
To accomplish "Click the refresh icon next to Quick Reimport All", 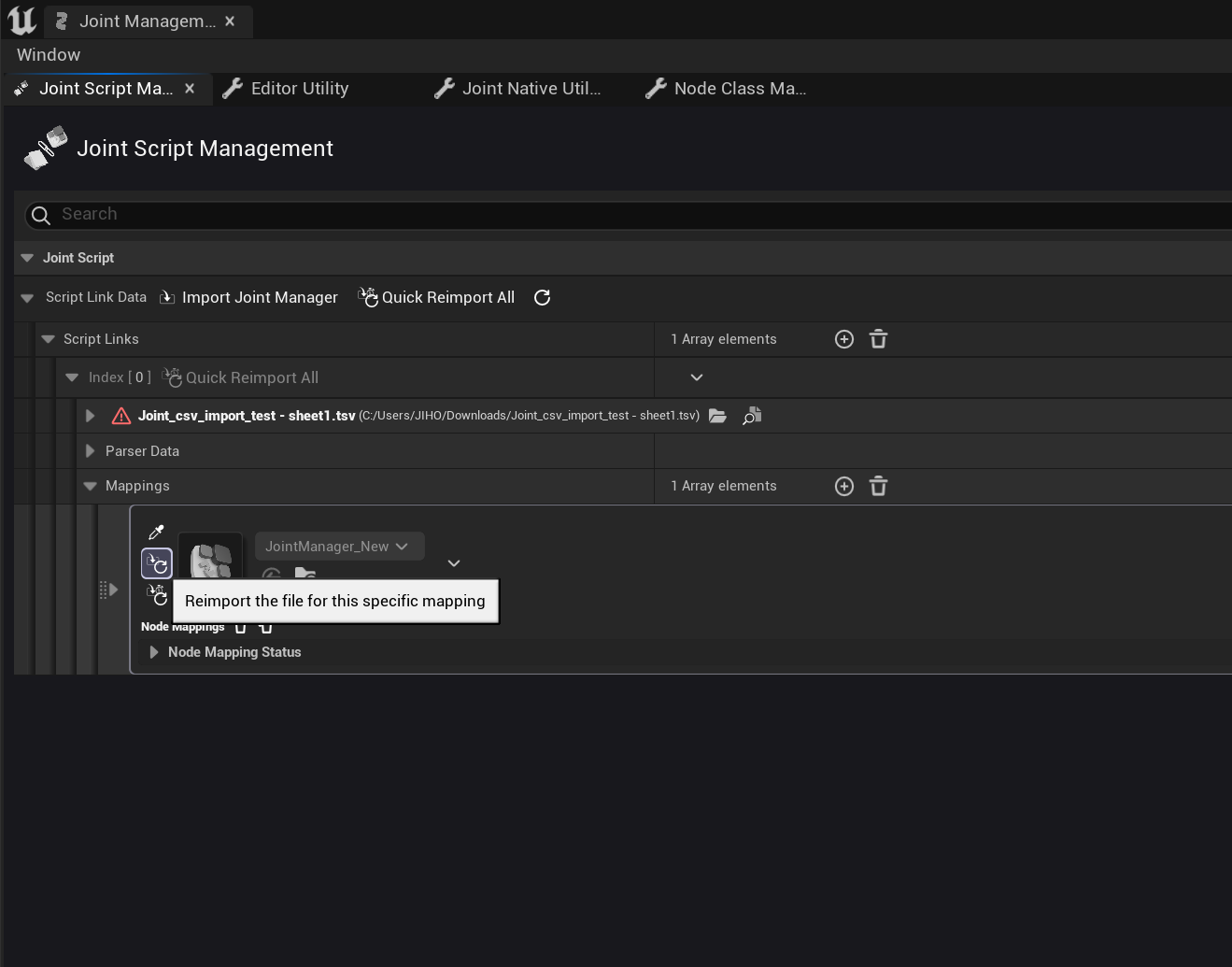I will pos(542,297).
